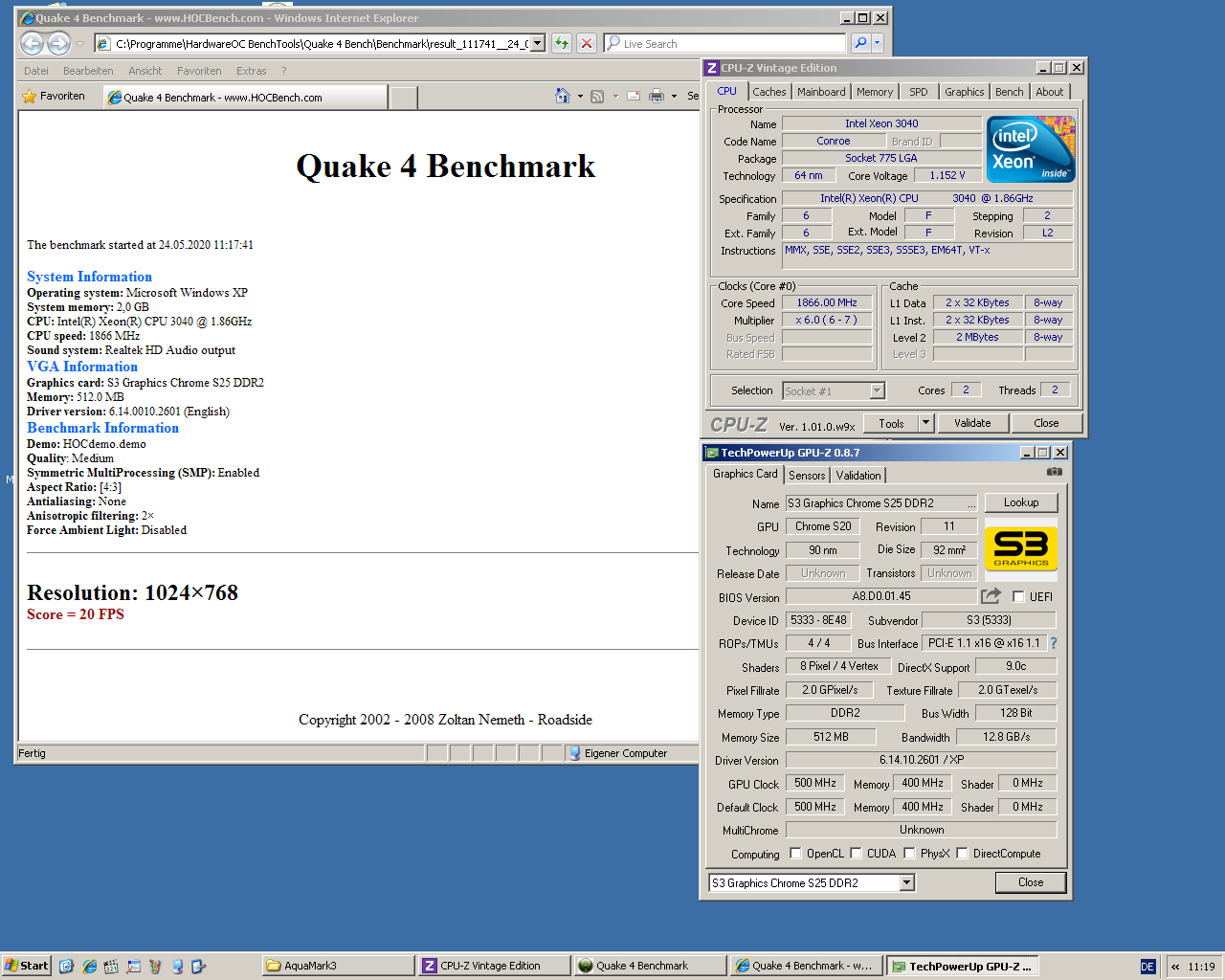Click the GPU-Z BIOS export icon
This screenshot has height=980, width=1225.
991,596
